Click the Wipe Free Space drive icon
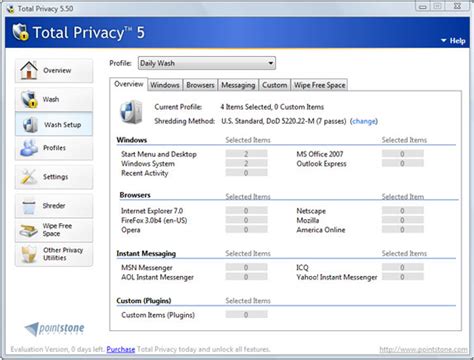The image size is (474, 360). [x=29, y=230]
